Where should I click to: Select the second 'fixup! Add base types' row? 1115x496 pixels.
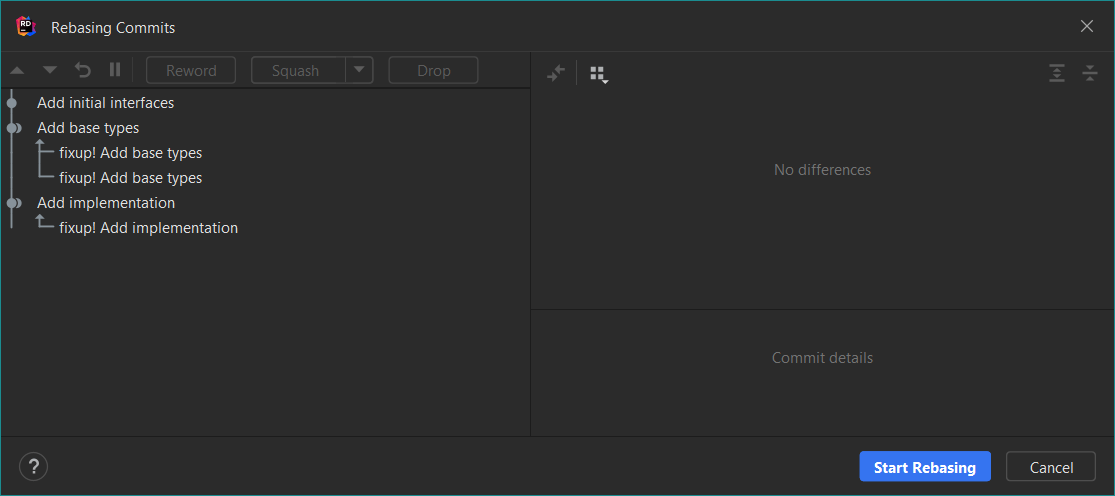[265, 178]
